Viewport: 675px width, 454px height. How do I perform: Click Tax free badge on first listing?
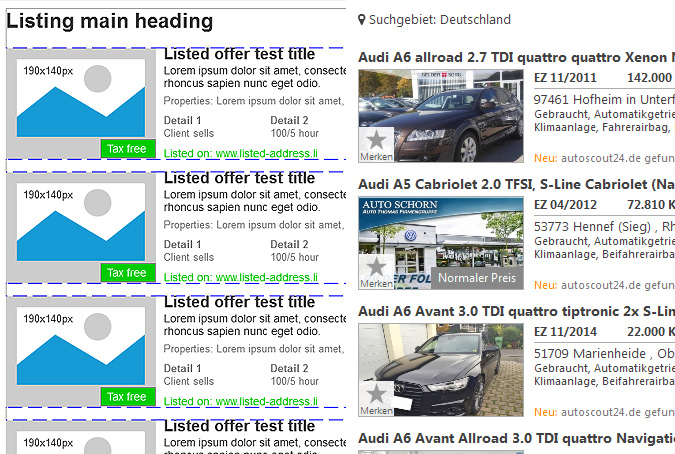[x=127, y=149]
